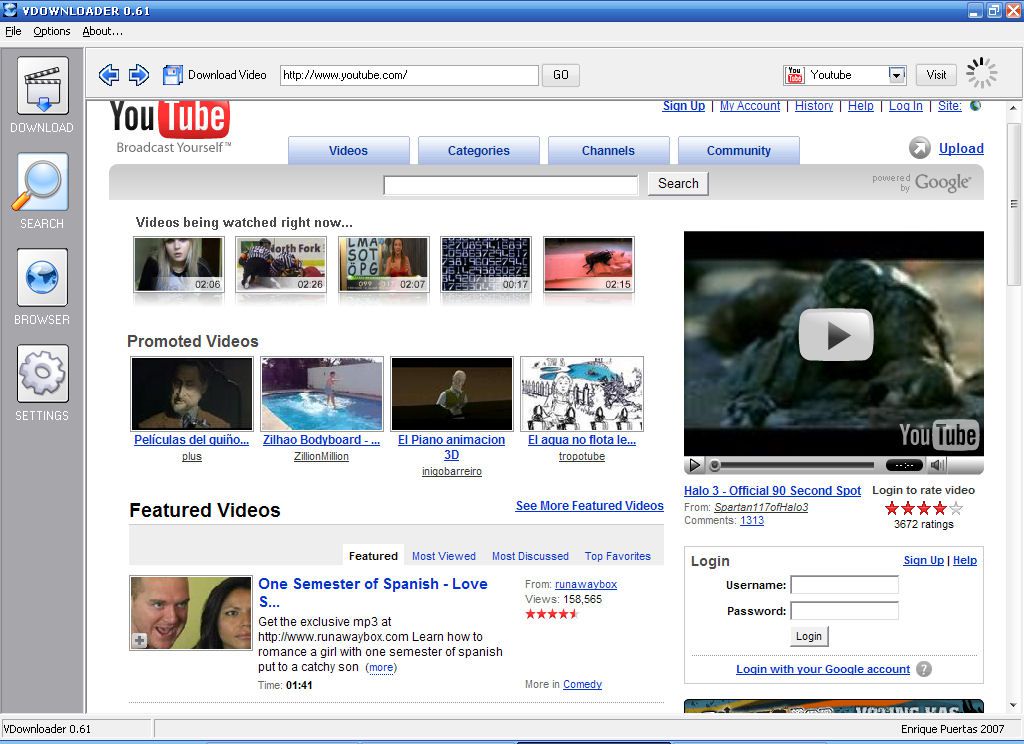Screen dimensions: 1024x744
Task: Open the Search panel magnifier icon
Action: pos(42,183)
